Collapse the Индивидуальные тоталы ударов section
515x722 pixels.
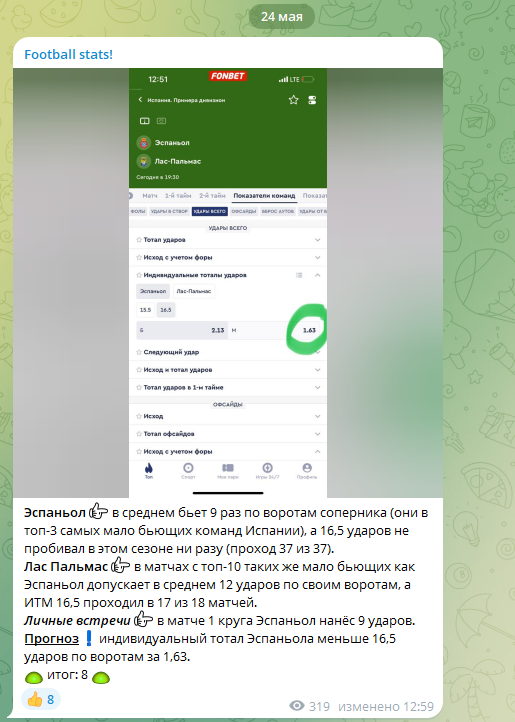(317, 275)
